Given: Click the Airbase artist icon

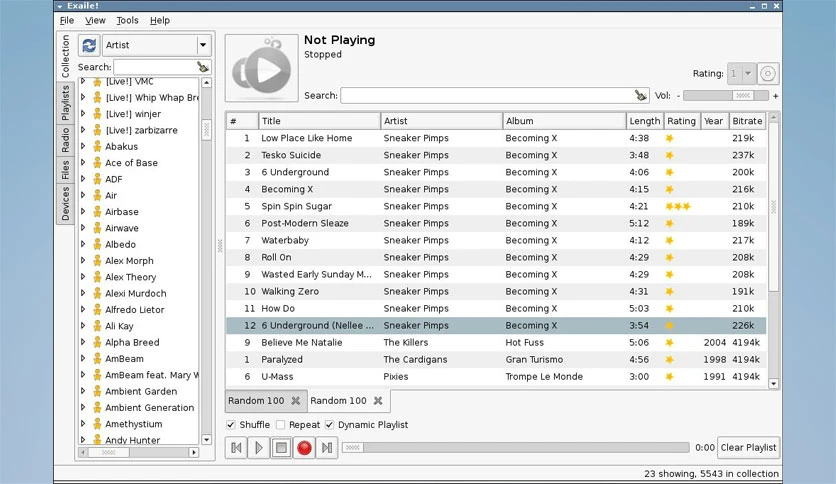Looking at the screenshot, I should 97,212.
